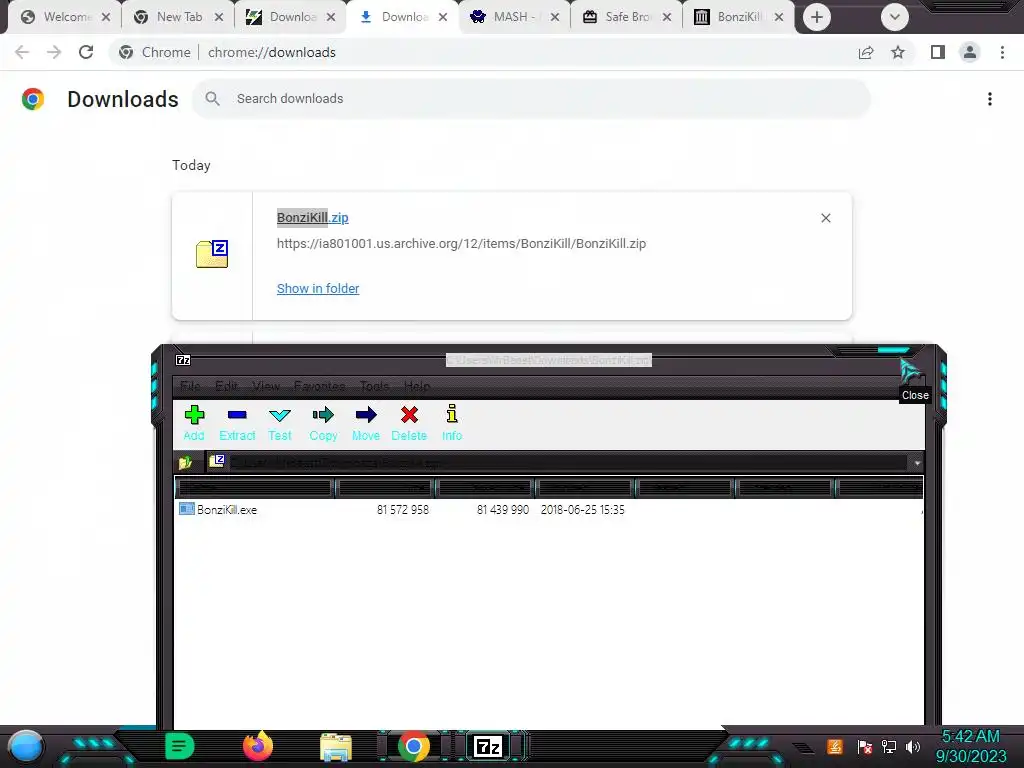Click the first column header in 7-Zip list

click(x=255, y=487)
